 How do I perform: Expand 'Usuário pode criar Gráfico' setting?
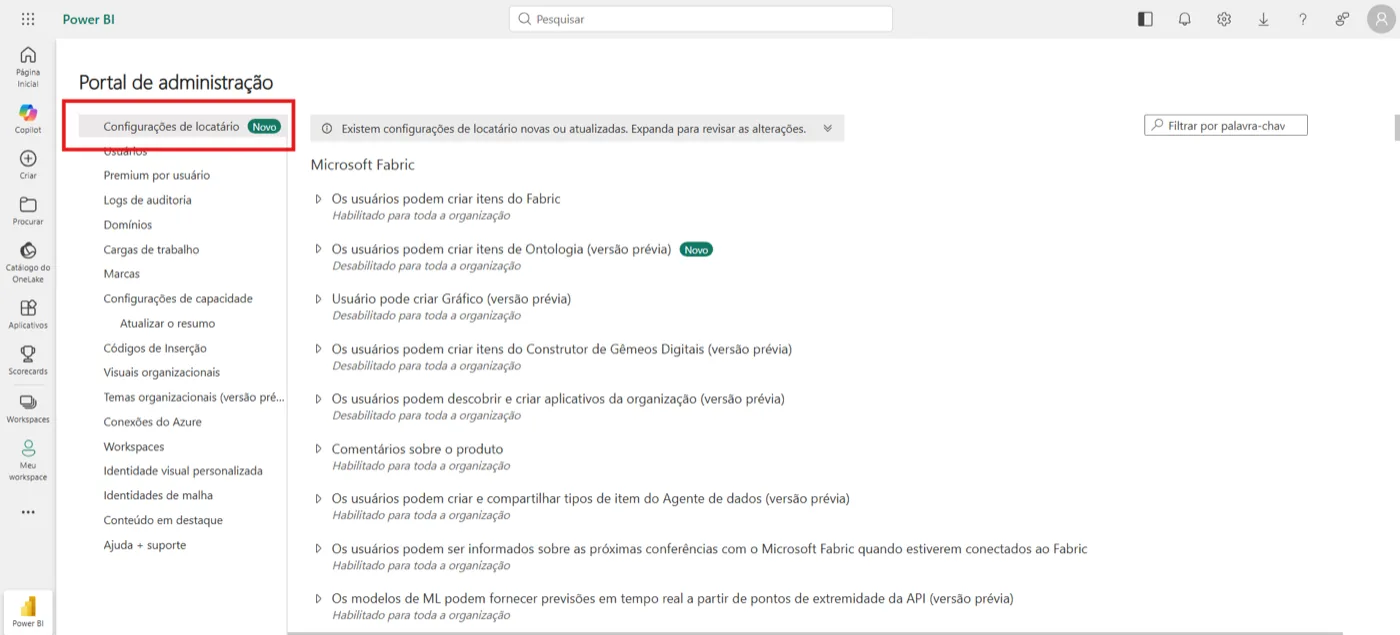319,299
